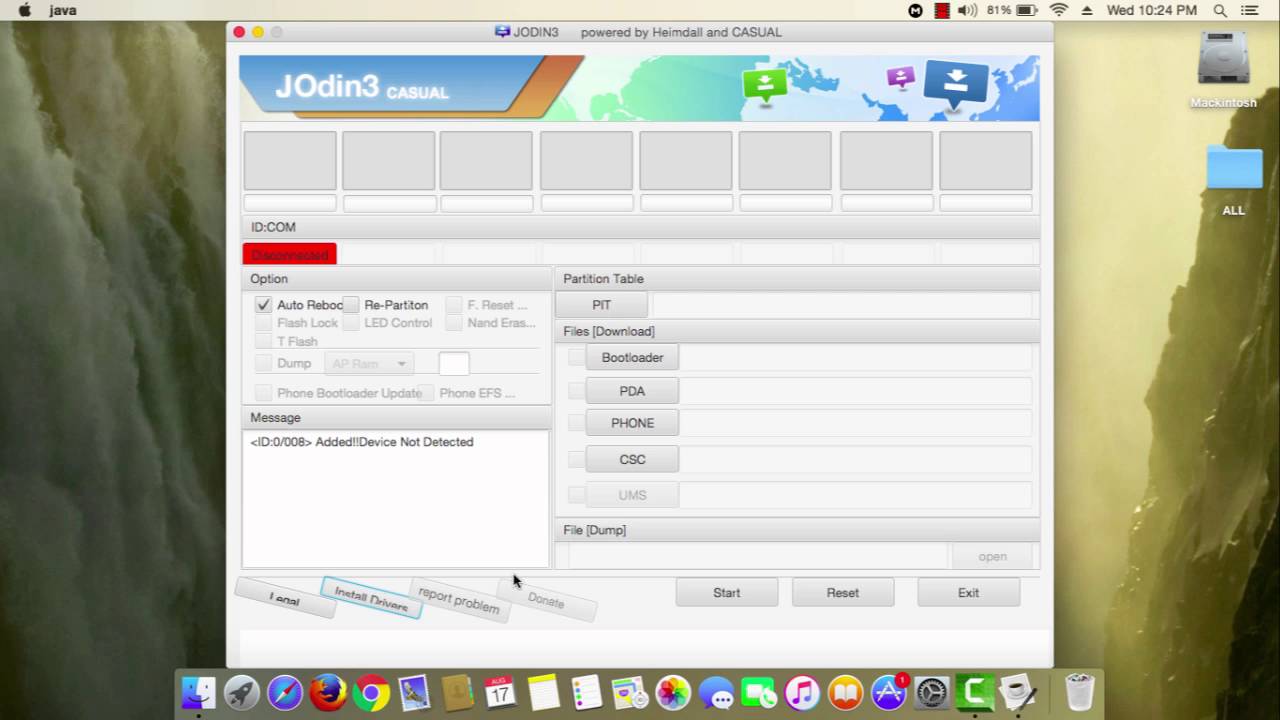Screen dimensions: 1280x720
Task: Uncheck the Auto Reboot option
Action: coord(263,305)
